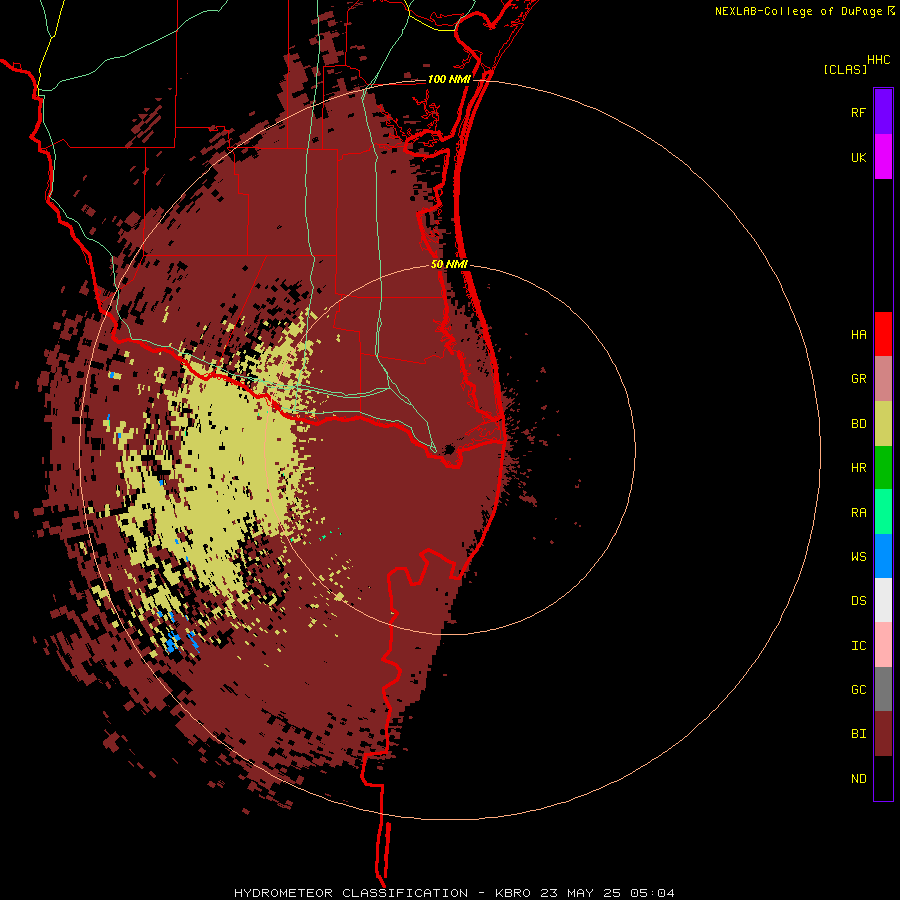Click the RA legend label
Viewport: 900px width, 900px height.
(858, 513)
